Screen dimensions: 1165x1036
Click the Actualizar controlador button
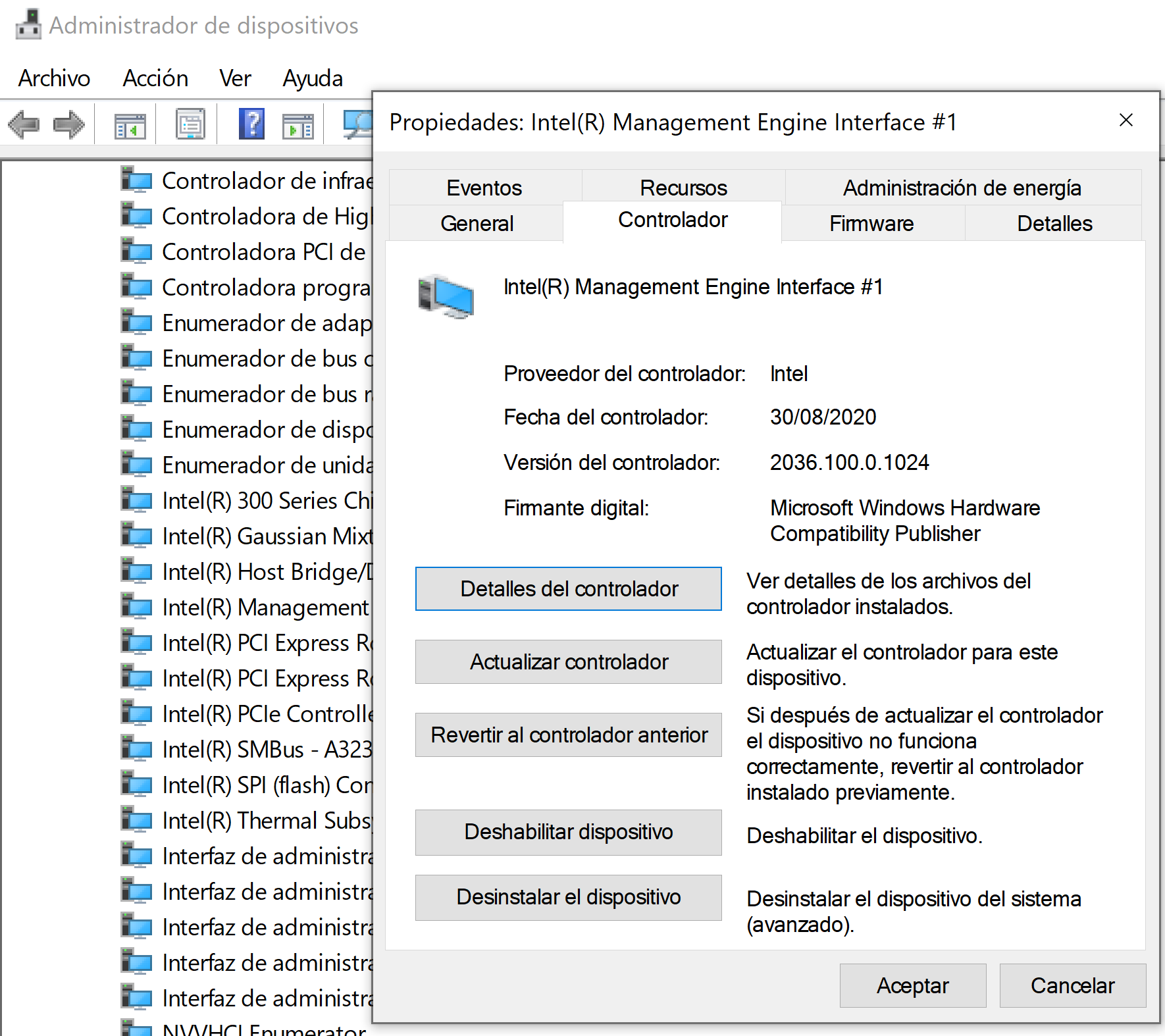tap(569, 661)
